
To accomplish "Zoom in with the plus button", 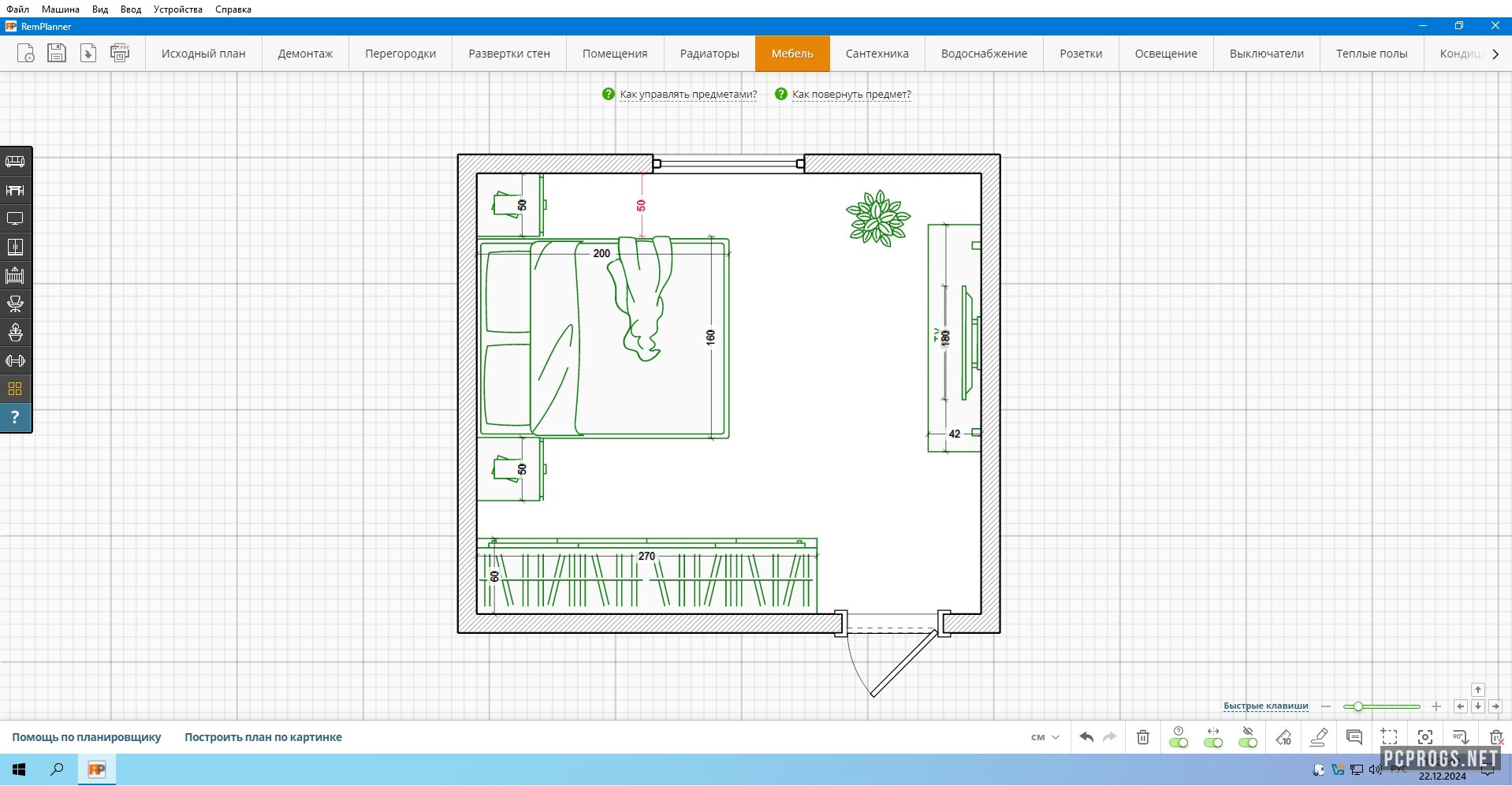I will (x=1436, y=706).
